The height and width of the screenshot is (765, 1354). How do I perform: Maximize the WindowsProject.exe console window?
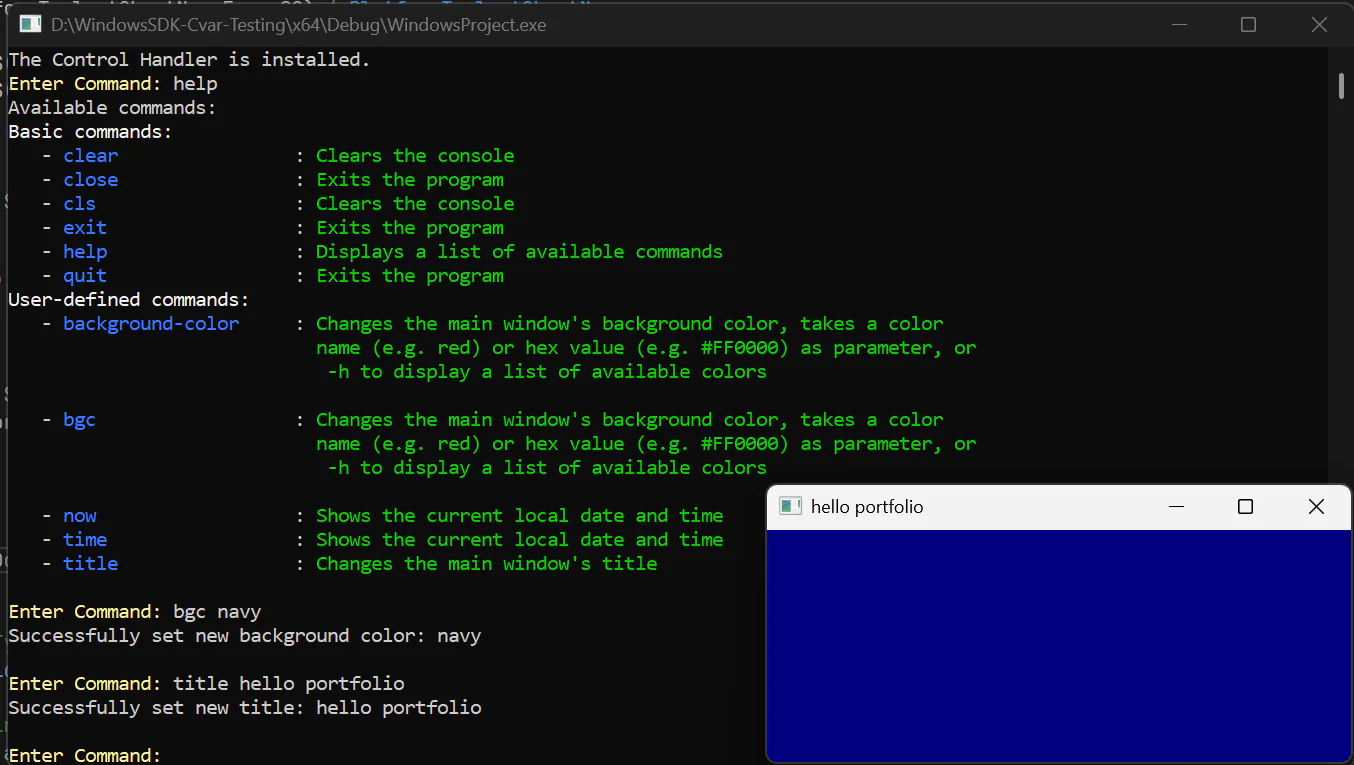pos(1248,25)
